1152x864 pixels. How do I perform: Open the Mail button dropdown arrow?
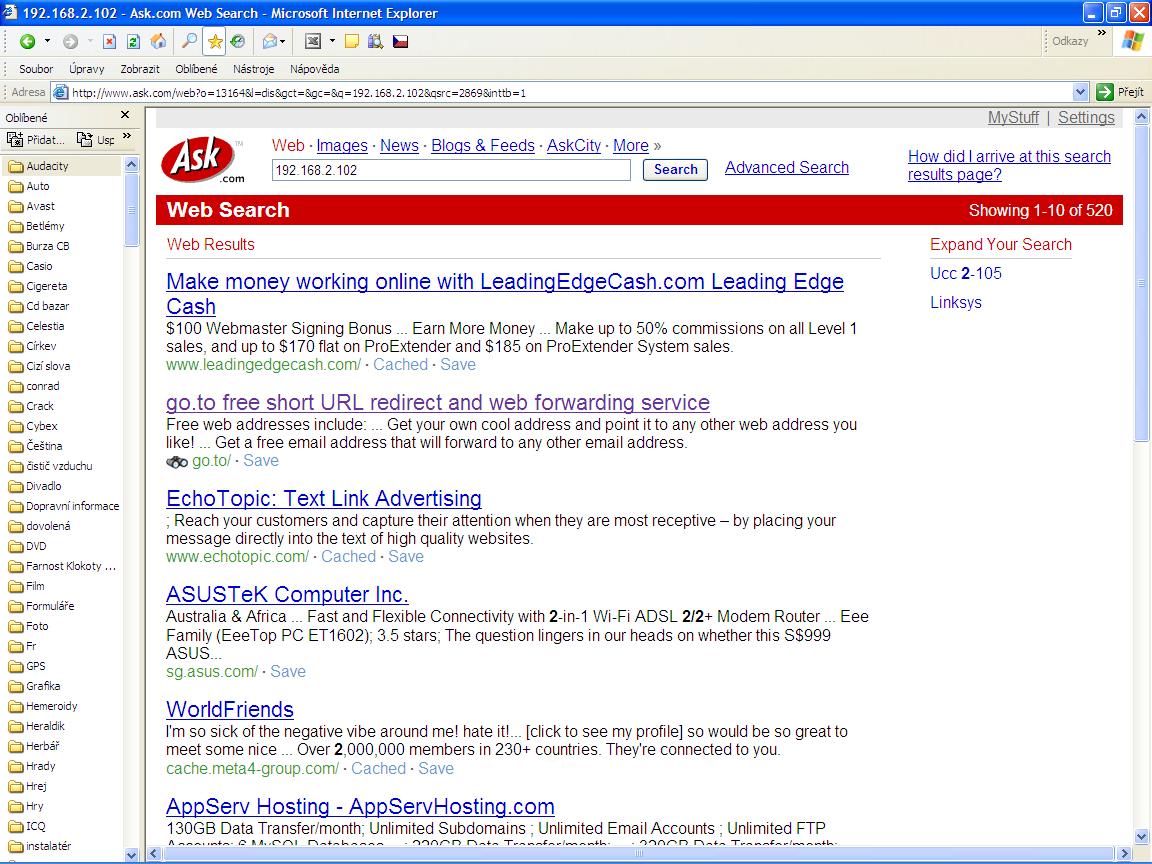point(283,42)
